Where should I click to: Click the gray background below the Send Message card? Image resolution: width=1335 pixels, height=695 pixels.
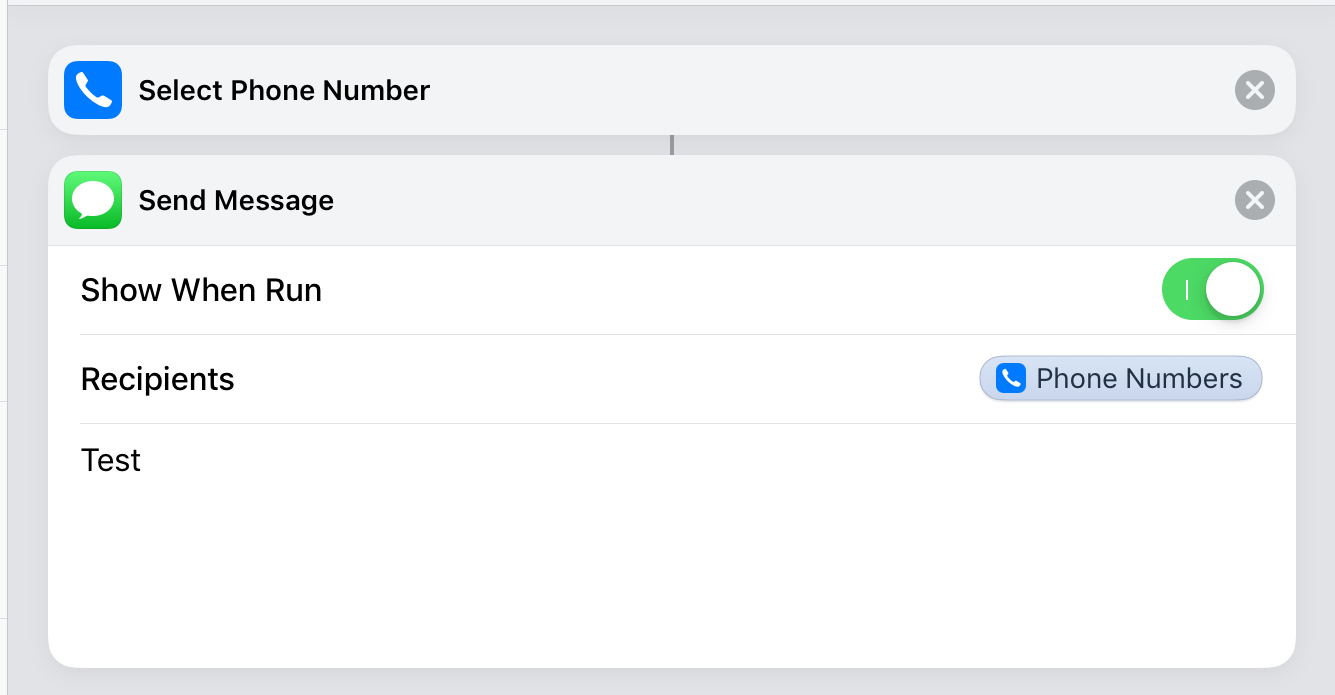672,682
